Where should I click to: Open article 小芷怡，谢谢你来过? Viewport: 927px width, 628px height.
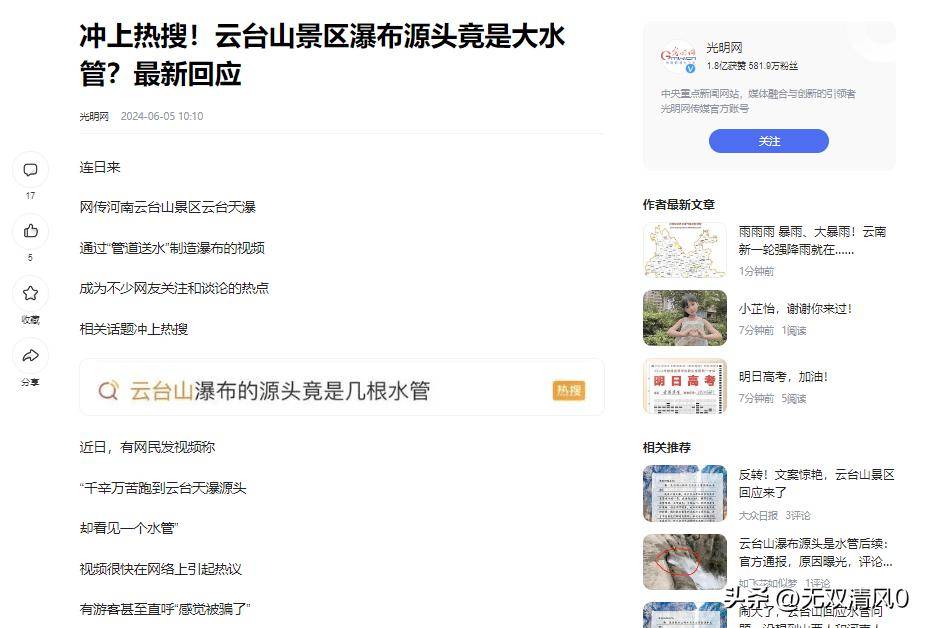point(795,309)
